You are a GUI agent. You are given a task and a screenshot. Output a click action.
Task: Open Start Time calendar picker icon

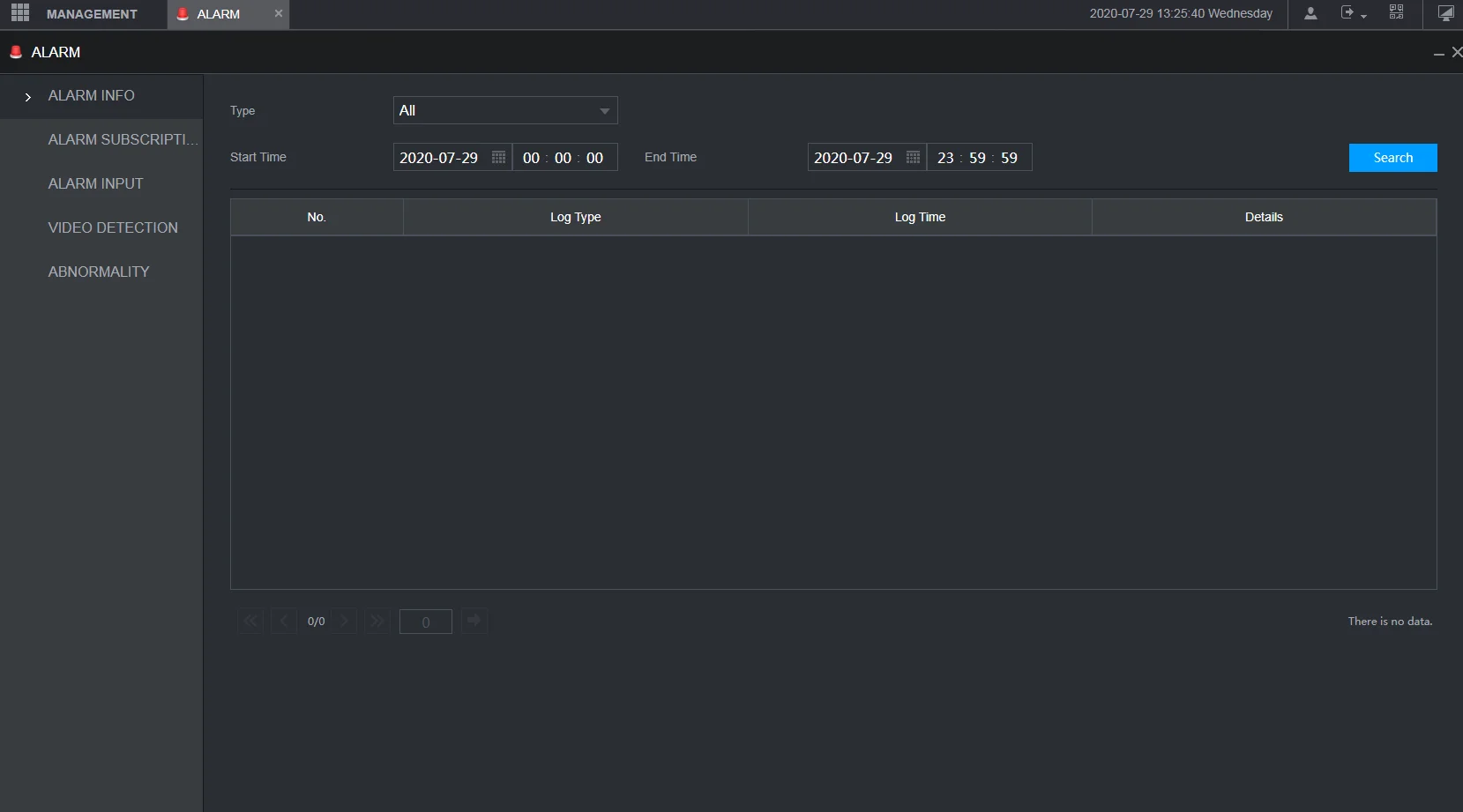coord(498,157)
